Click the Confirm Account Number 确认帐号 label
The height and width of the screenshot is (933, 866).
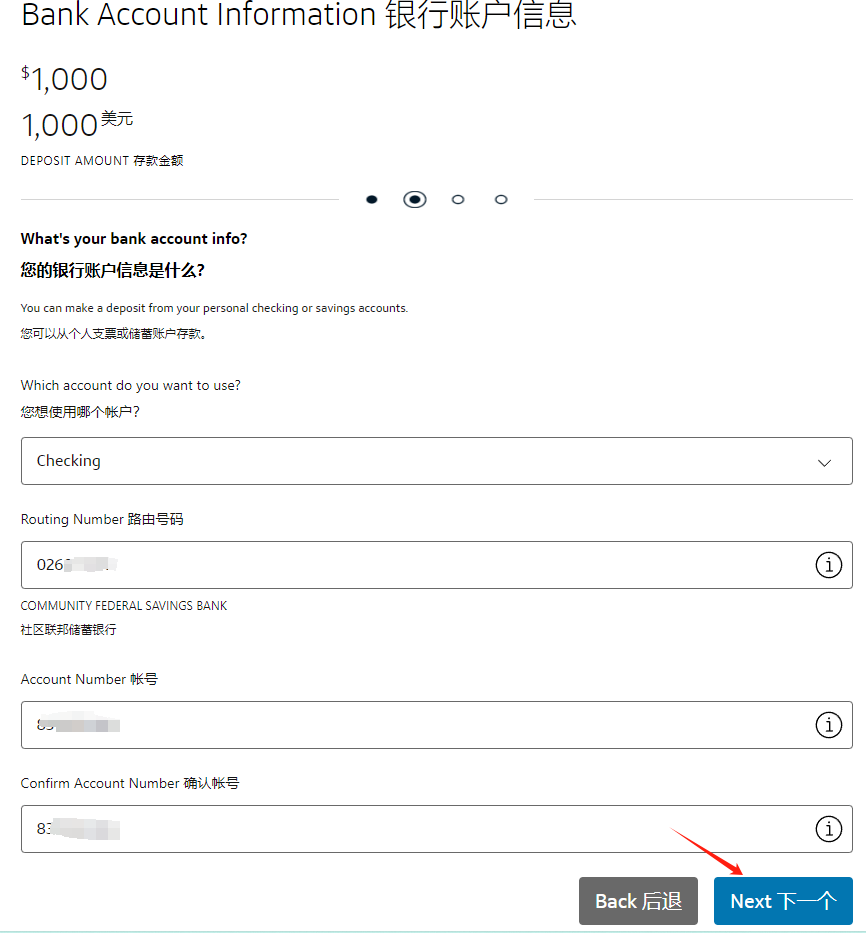pos(130,783)
